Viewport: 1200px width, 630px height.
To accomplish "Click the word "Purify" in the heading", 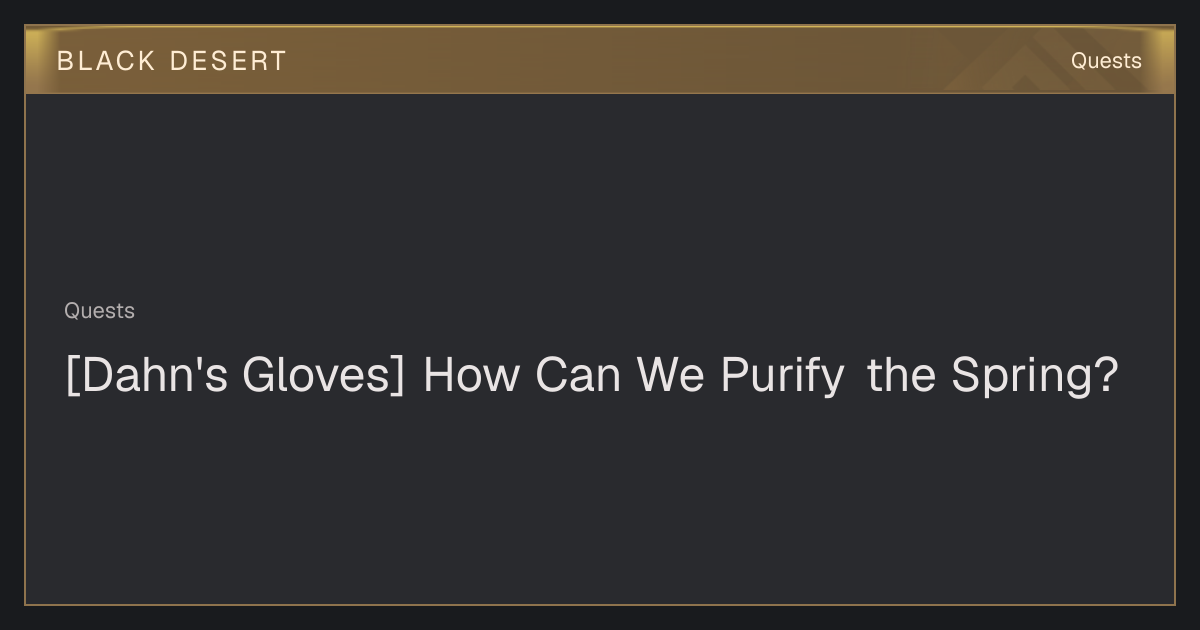I will 782,376.
